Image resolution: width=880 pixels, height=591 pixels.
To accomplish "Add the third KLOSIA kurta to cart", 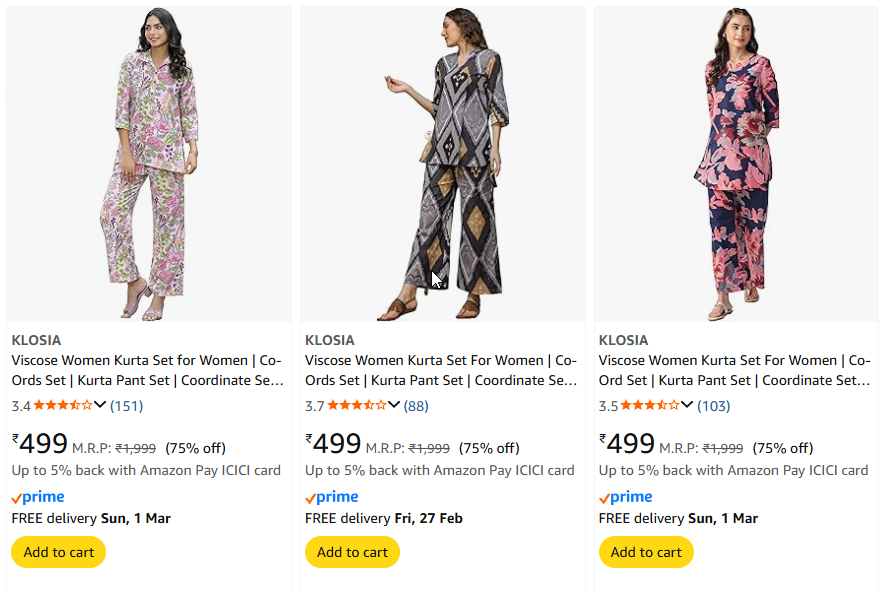I will [646, 552].
